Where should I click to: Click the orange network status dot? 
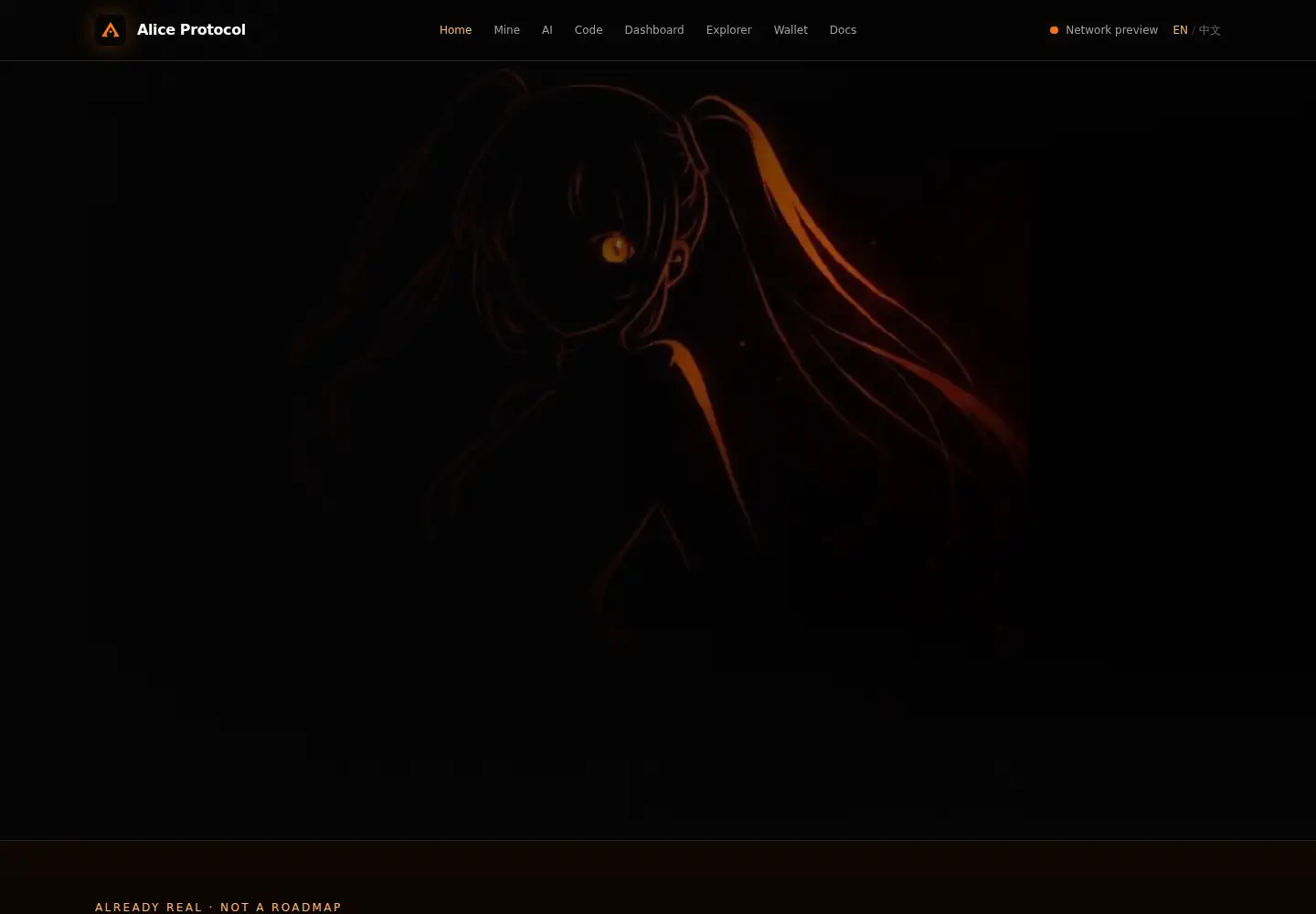pyautogui.click(x=1054, y=30)
